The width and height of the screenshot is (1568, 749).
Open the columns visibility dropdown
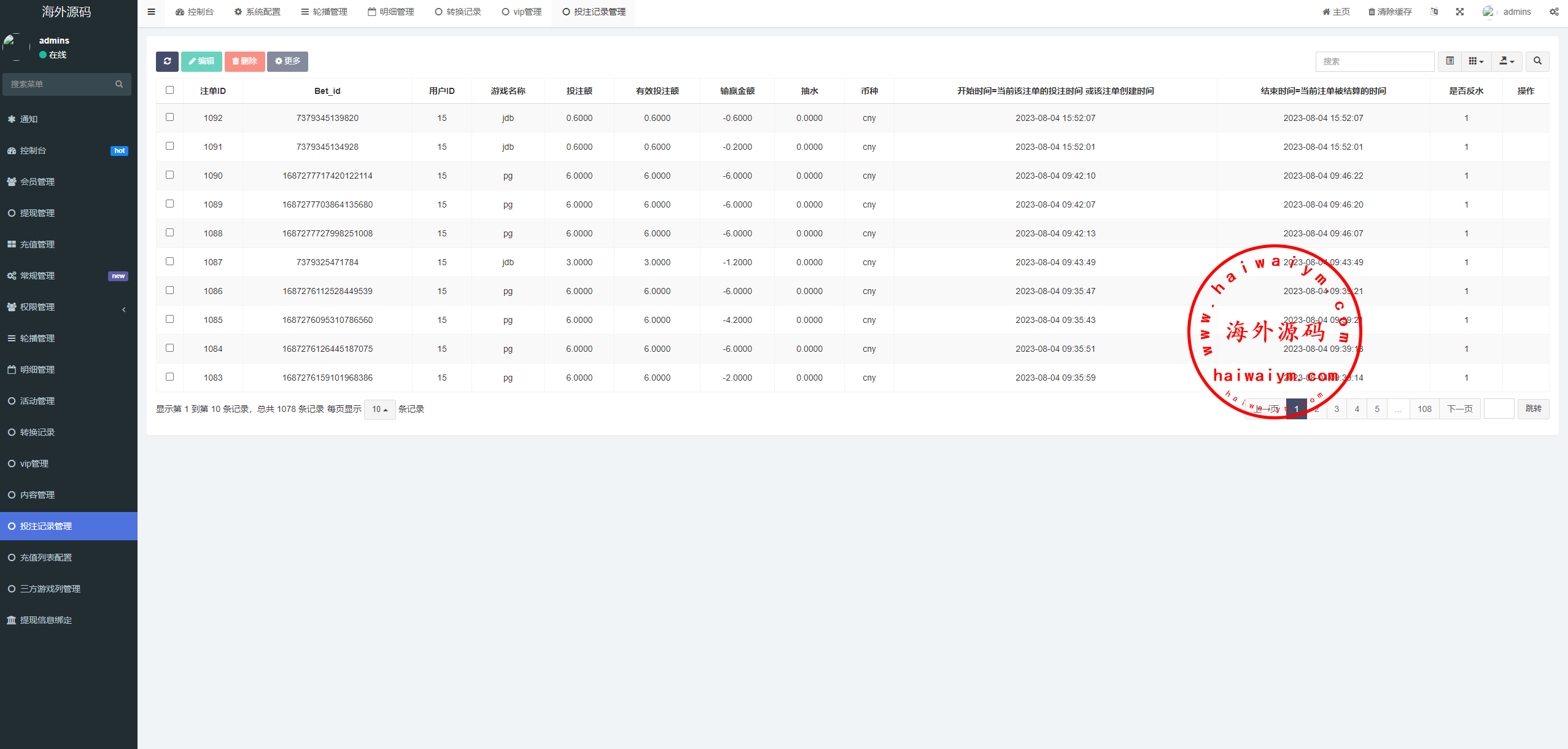tap(1476, 61)
